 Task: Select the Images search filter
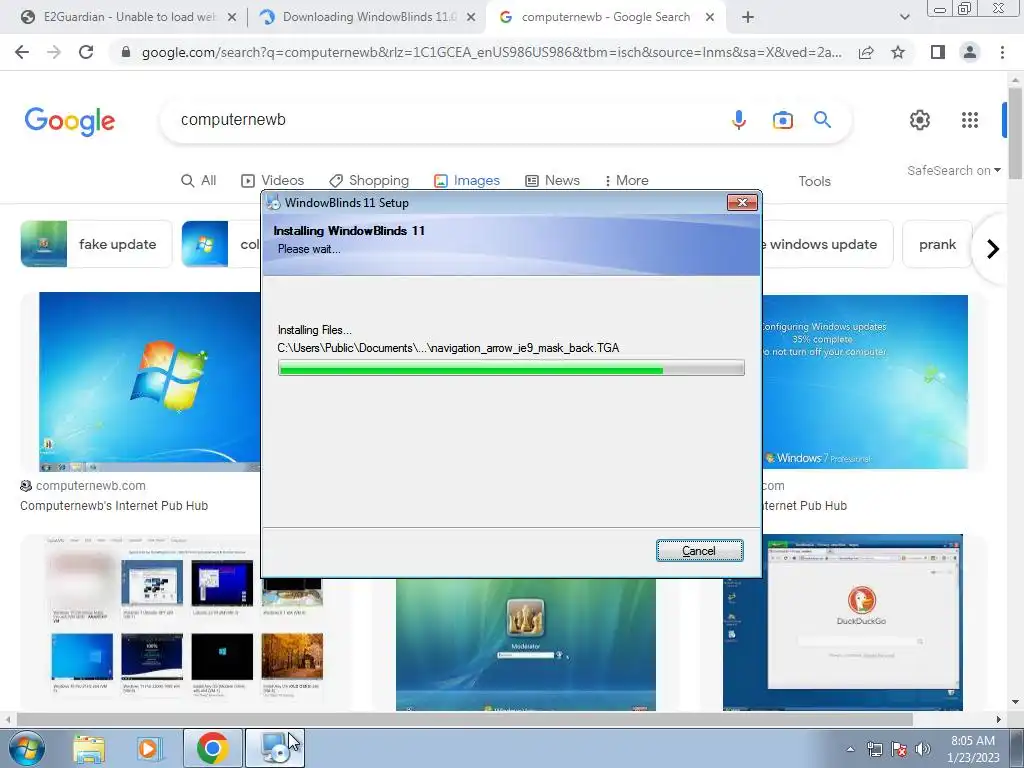[x=467, y=180]
